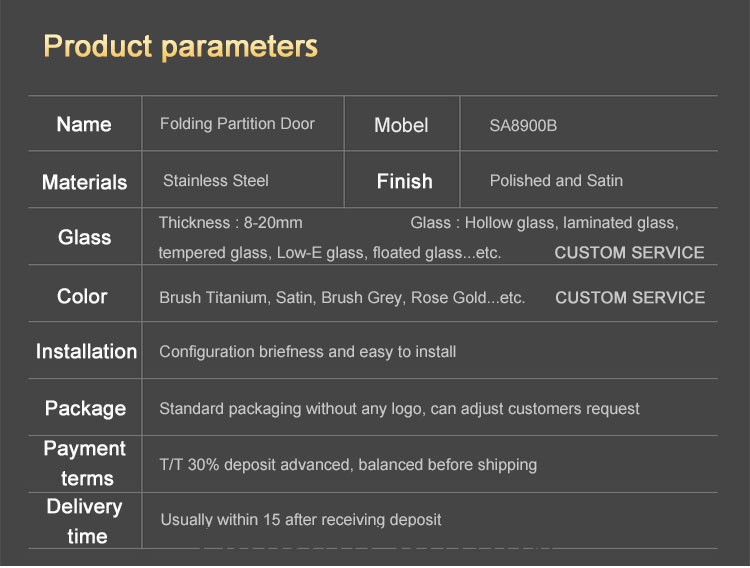The height and width of the screenshot is (568, 750).
Task: Click "Usually within 15 after receiving deposit"
Action: (300, 520)
